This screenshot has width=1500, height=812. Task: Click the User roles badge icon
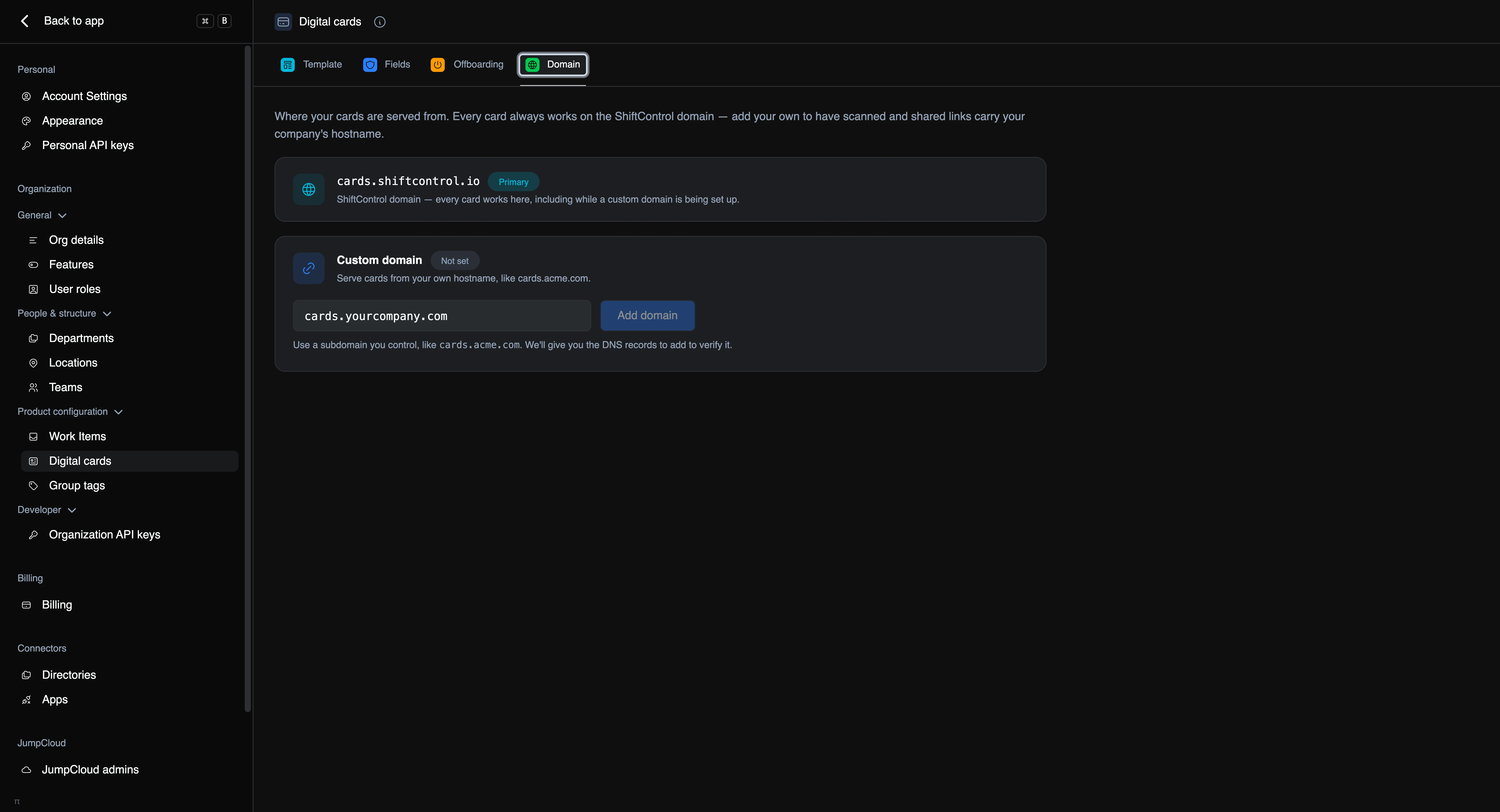tap(33, 289)
